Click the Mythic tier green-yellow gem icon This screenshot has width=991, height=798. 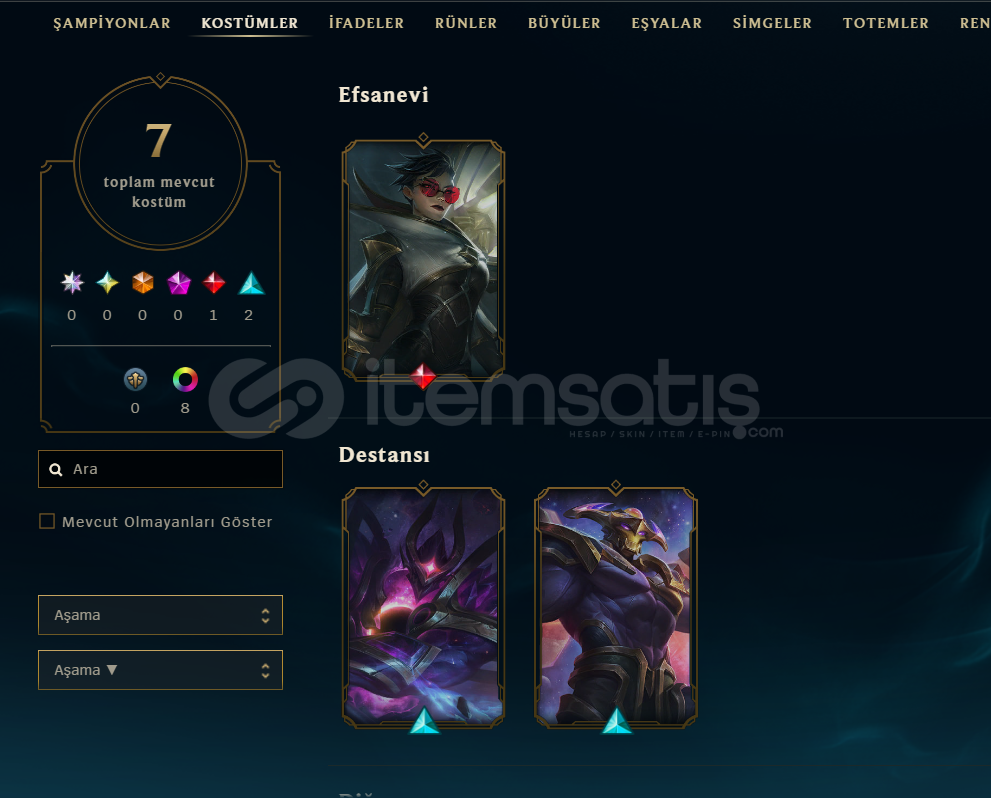[107, 282]
